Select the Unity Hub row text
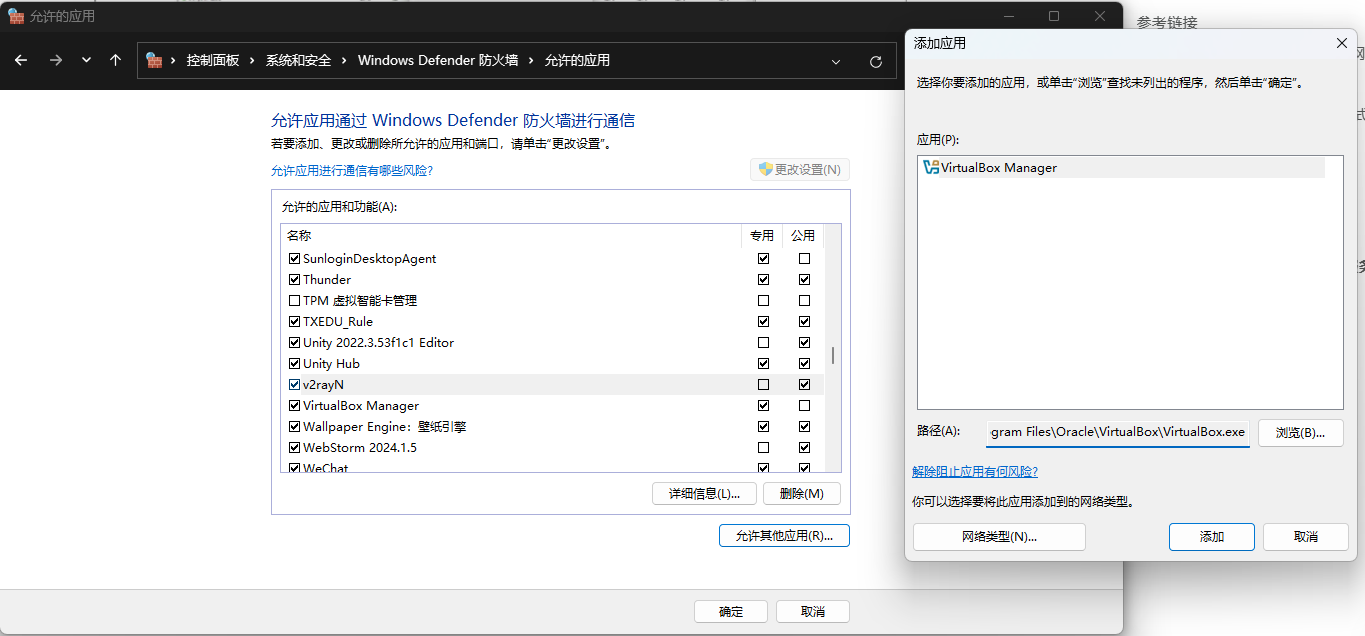Screen dimensions: 1365x636 pyautogui.click(x=331, y=363)
